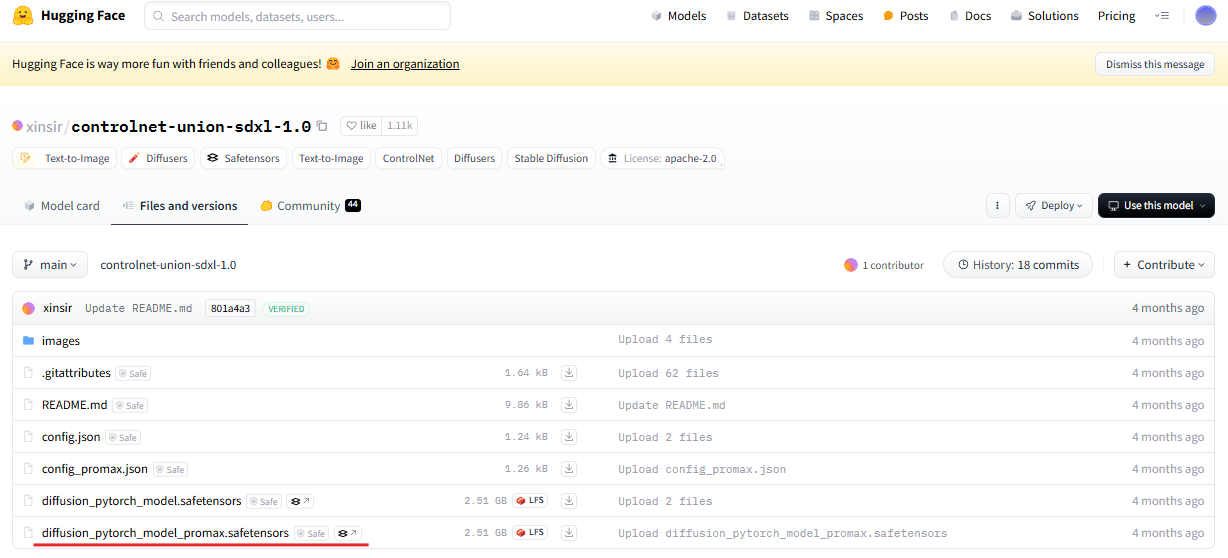The width and height of the screenshot is (1228, 558).
Task: Download diffusion_pytorch_model_promax.safetensors via download icon
Action: 569,533
